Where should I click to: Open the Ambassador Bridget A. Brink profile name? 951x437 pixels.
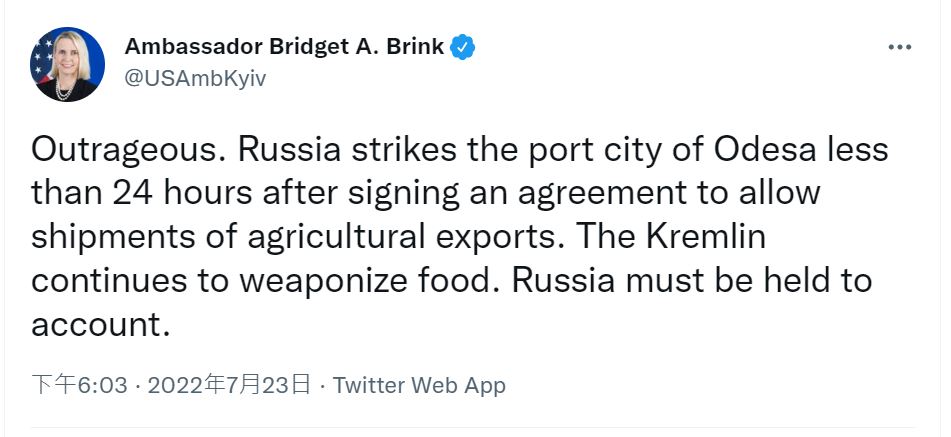(284, 47)
